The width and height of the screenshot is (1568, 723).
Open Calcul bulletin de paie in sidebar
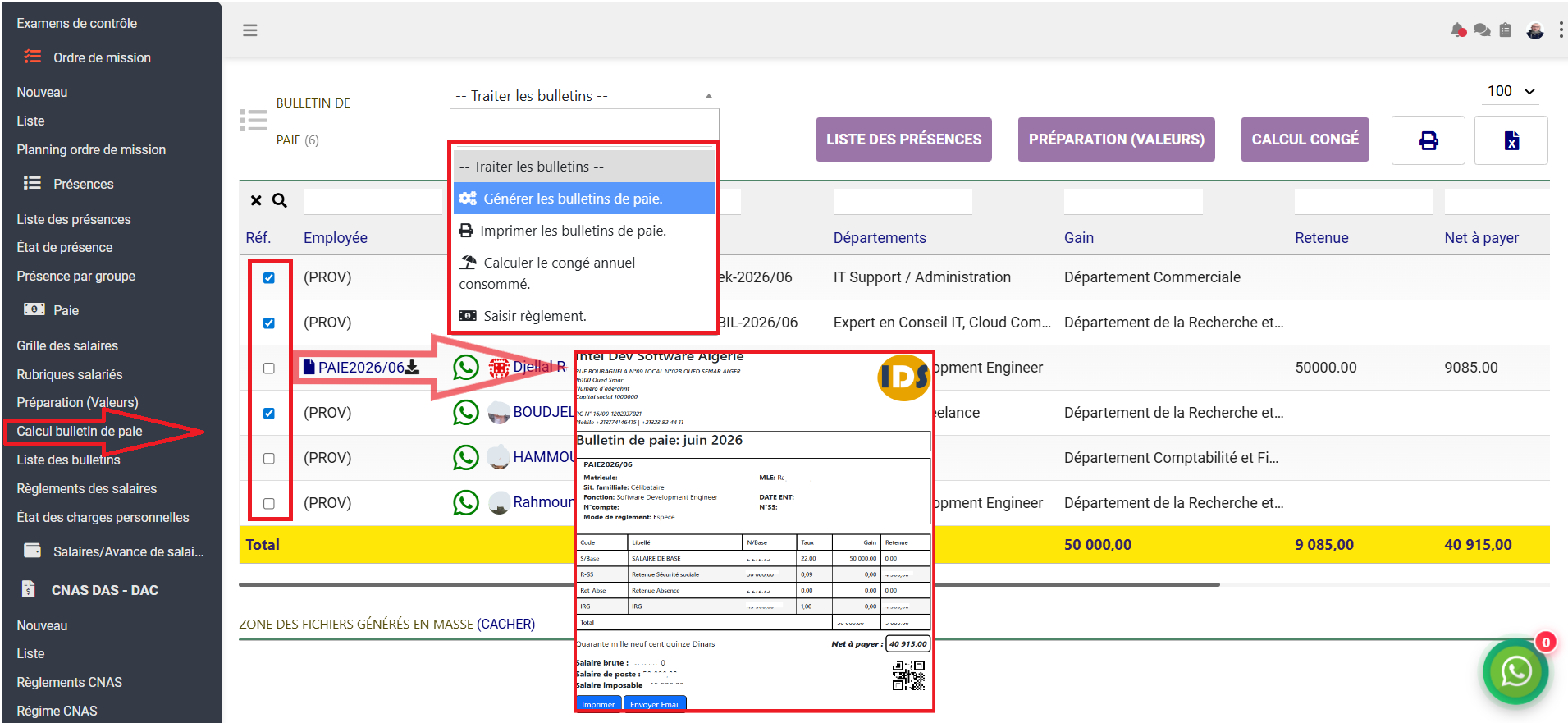pos(80,431)
